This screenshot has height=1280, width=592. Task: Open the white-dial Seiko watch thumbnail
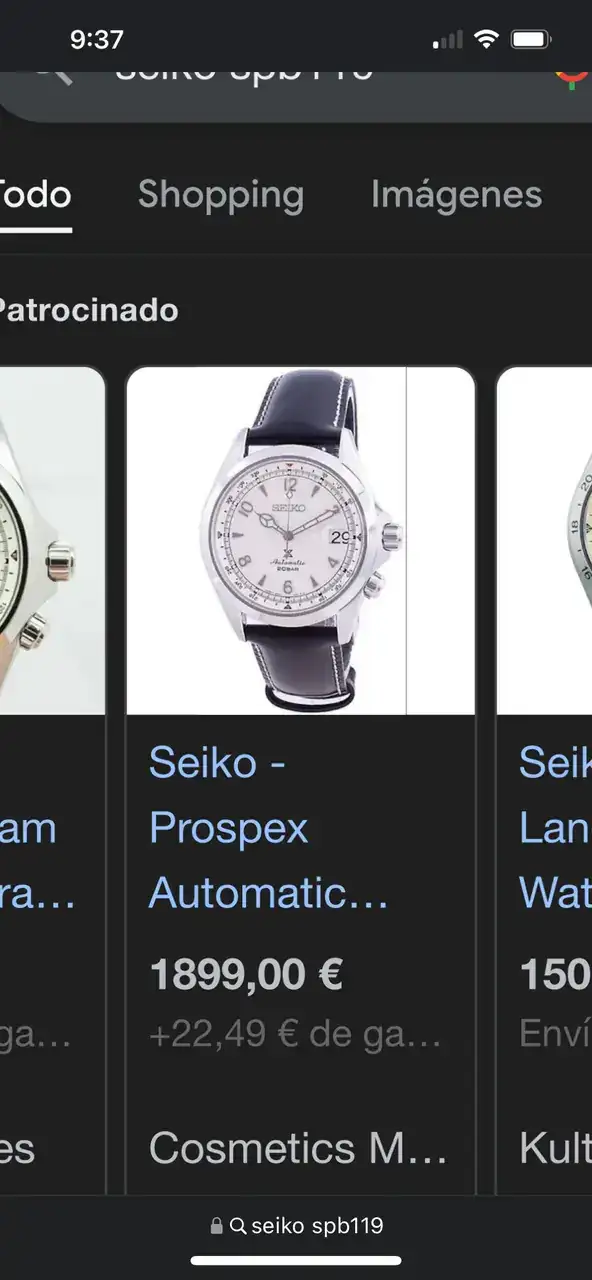point(300,541)
